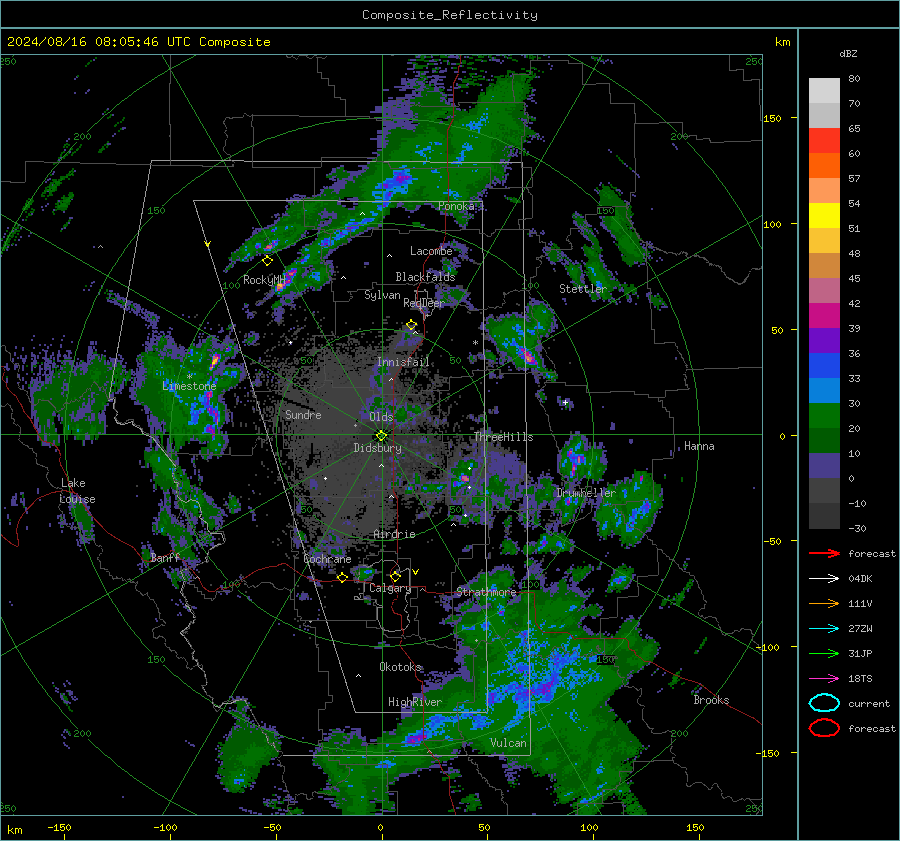This screenshot has width=900, height=841.
Task: Select the 80 dBZ light grey swatch
Action: [824, 90]
